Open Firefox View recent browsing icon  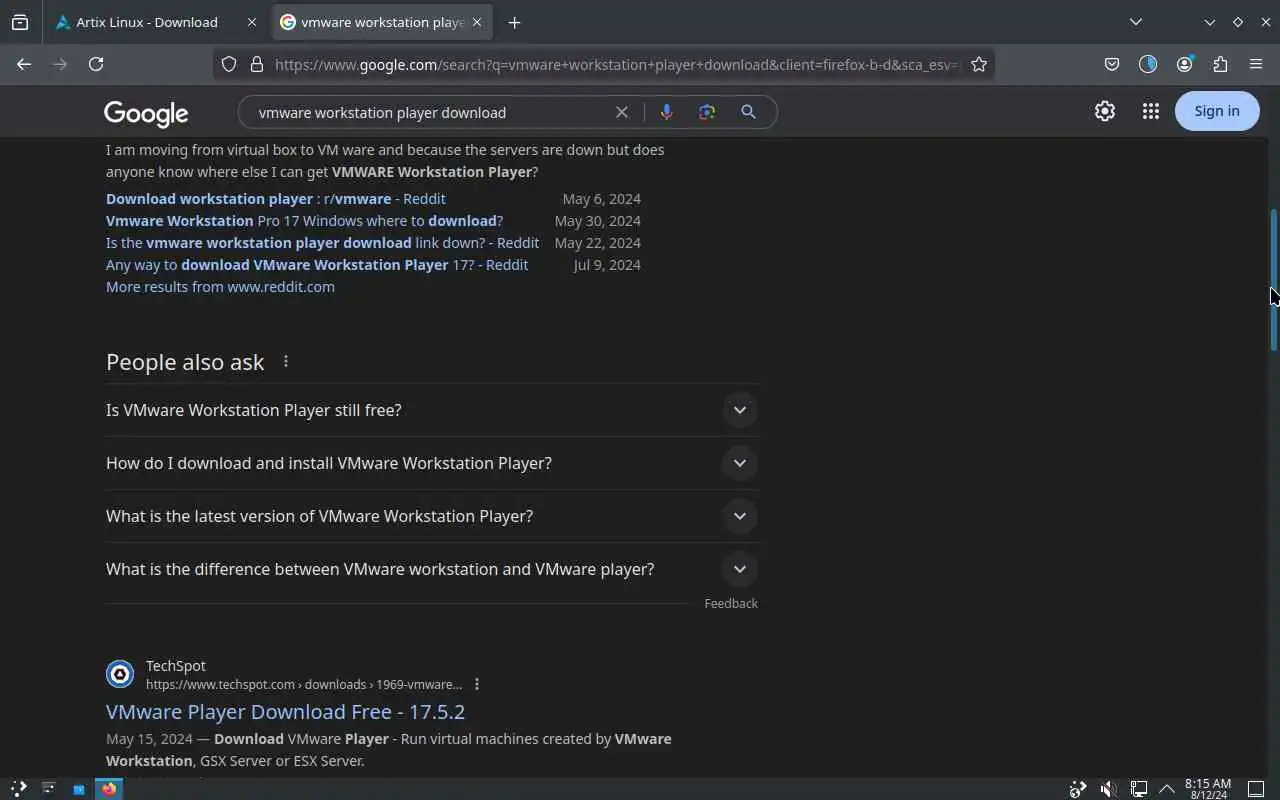coord(20,22)
